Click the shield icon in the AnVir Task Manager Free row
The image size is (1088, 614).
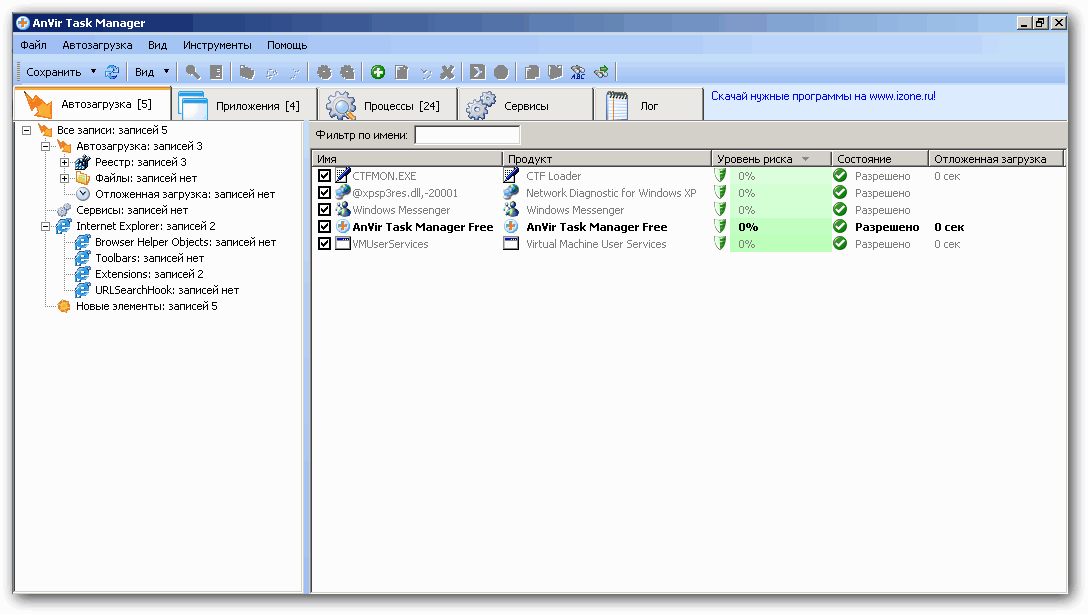(720, 227)
